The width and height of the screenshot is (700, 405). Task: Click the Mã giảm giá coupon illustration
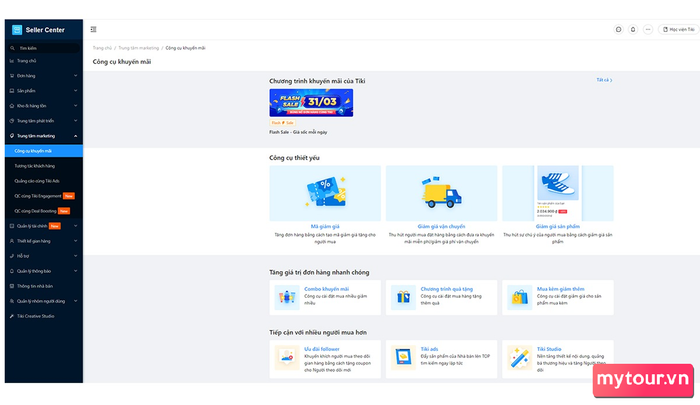pos(325,193)
